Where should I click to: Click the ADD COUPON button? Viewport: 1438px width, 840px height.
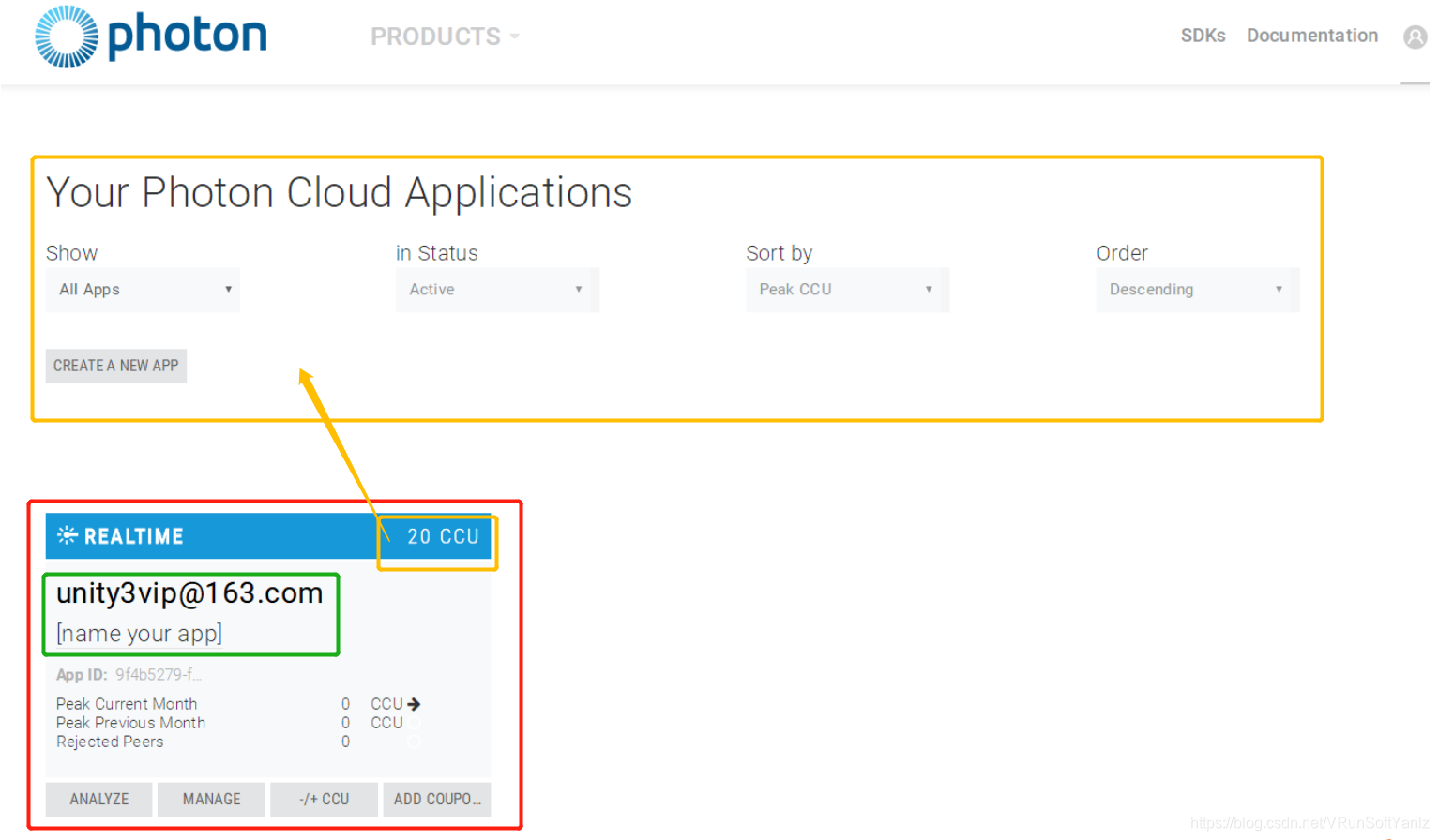(436, 799)
